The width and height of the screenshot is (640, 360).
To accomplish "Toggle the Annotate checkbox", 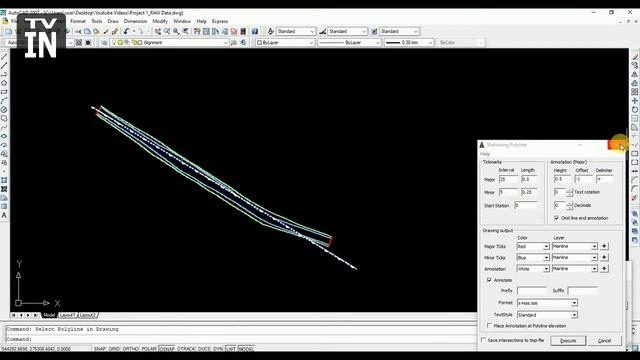I will [x=489, y=280].
